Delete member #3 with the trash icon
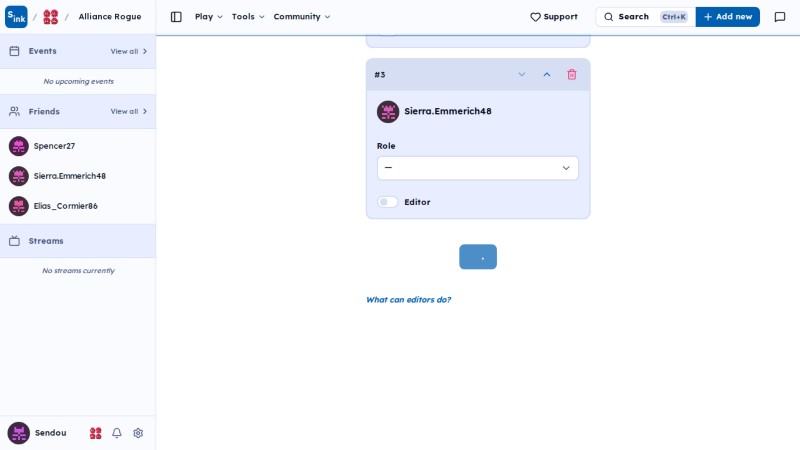 [x=571, y=74]
